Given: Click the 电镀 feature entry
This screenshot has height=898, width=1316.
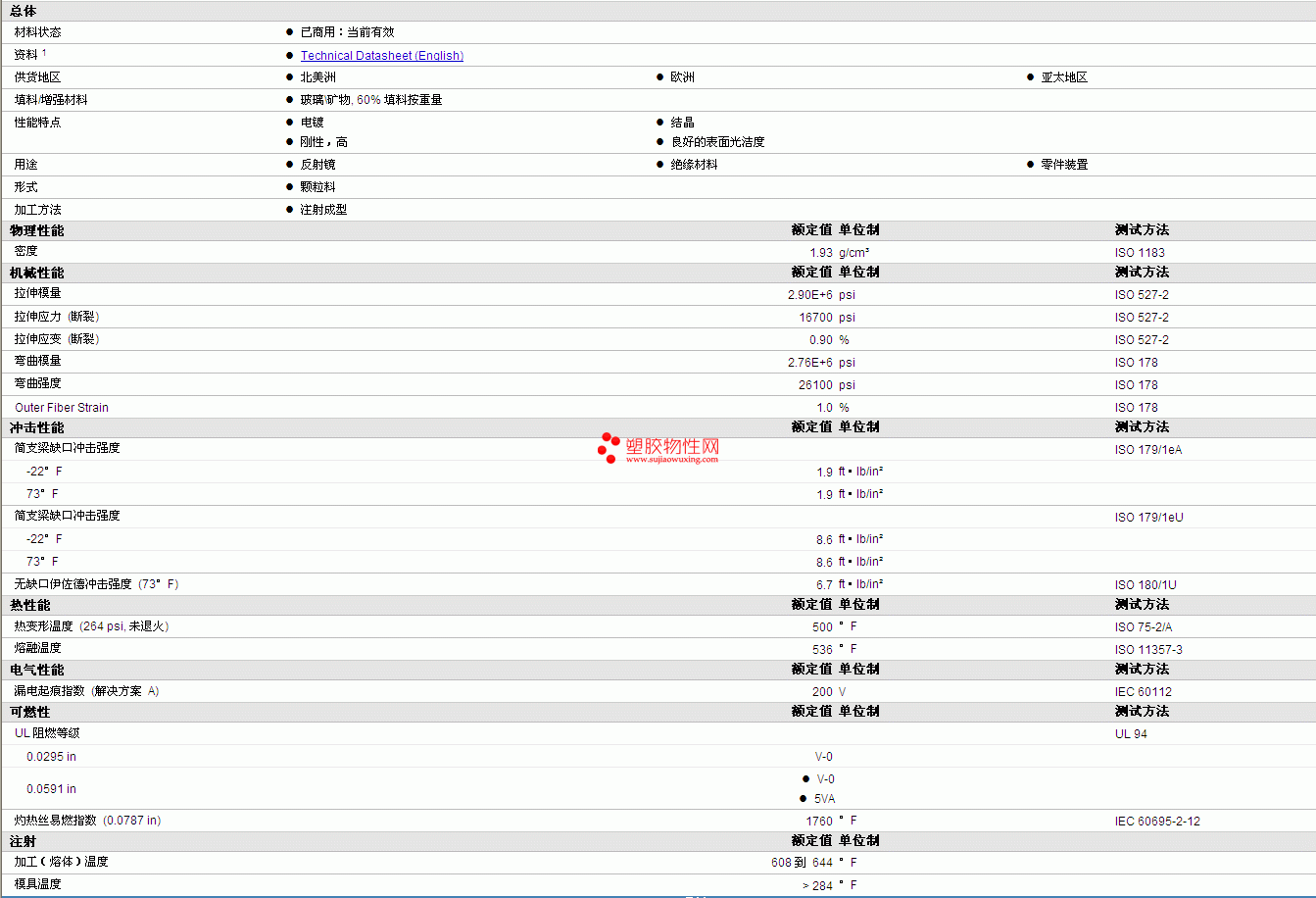Looking at the screenshot, I should 313,123.
